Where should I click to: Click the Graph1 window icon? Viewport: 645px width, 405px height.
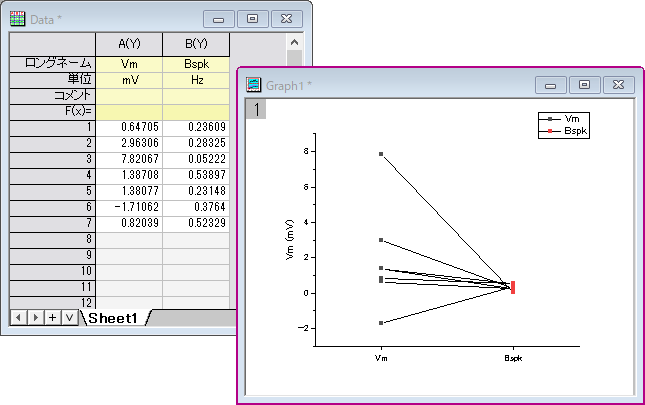253,85
